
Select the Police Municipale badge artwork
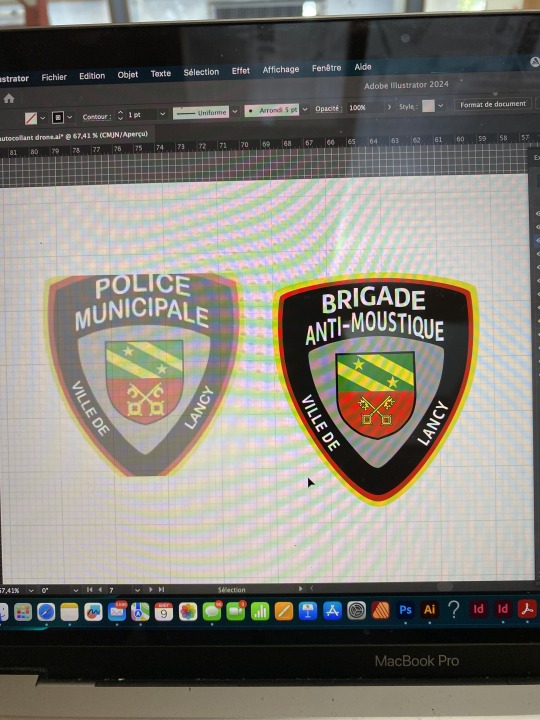pos(143,375)
